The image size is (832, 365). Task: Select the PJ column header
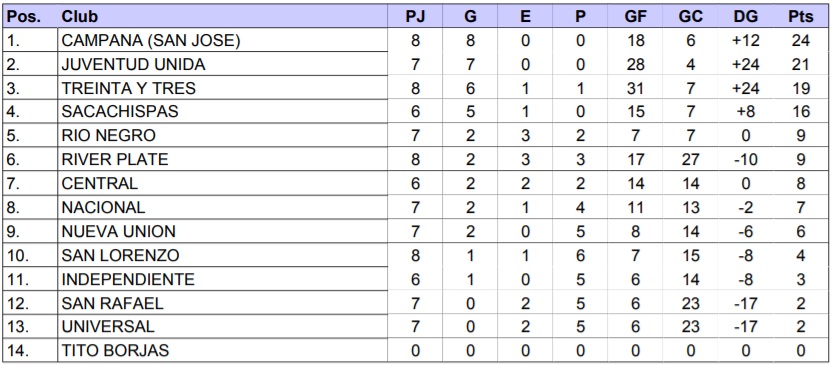[415, 16]
